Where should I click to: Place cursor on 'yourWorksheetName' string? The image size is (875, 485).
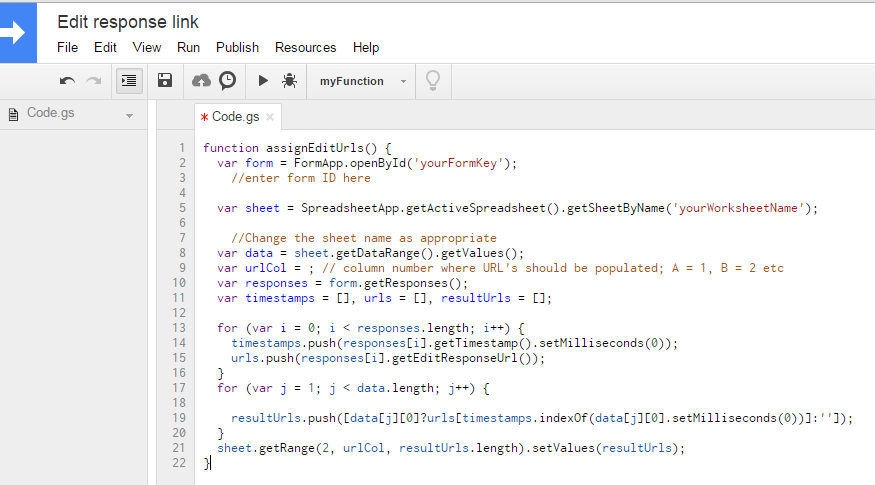click(x=738, y=208)
